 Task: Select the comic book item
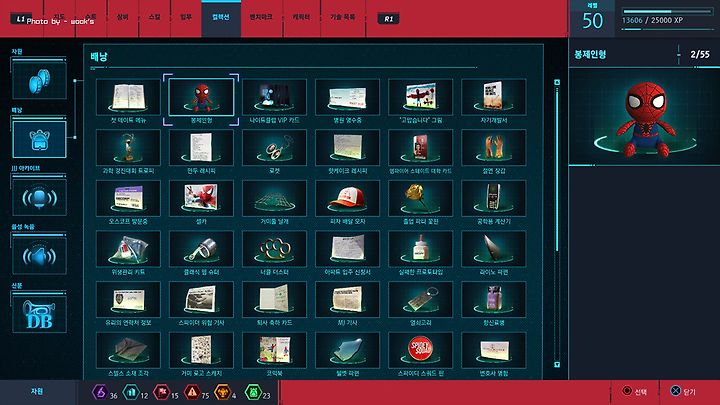pyautogui.click(x=274, y=350)
